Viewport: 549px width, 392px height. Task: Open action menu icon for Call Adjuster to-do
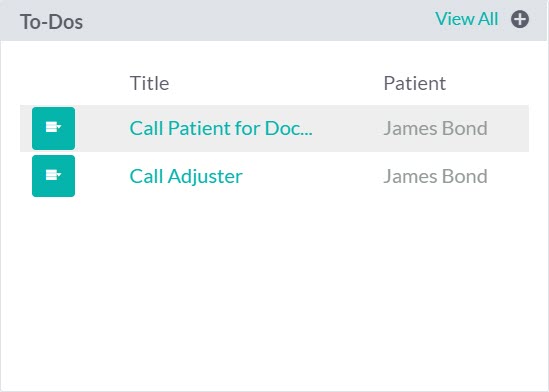click(x=53, y=175)
